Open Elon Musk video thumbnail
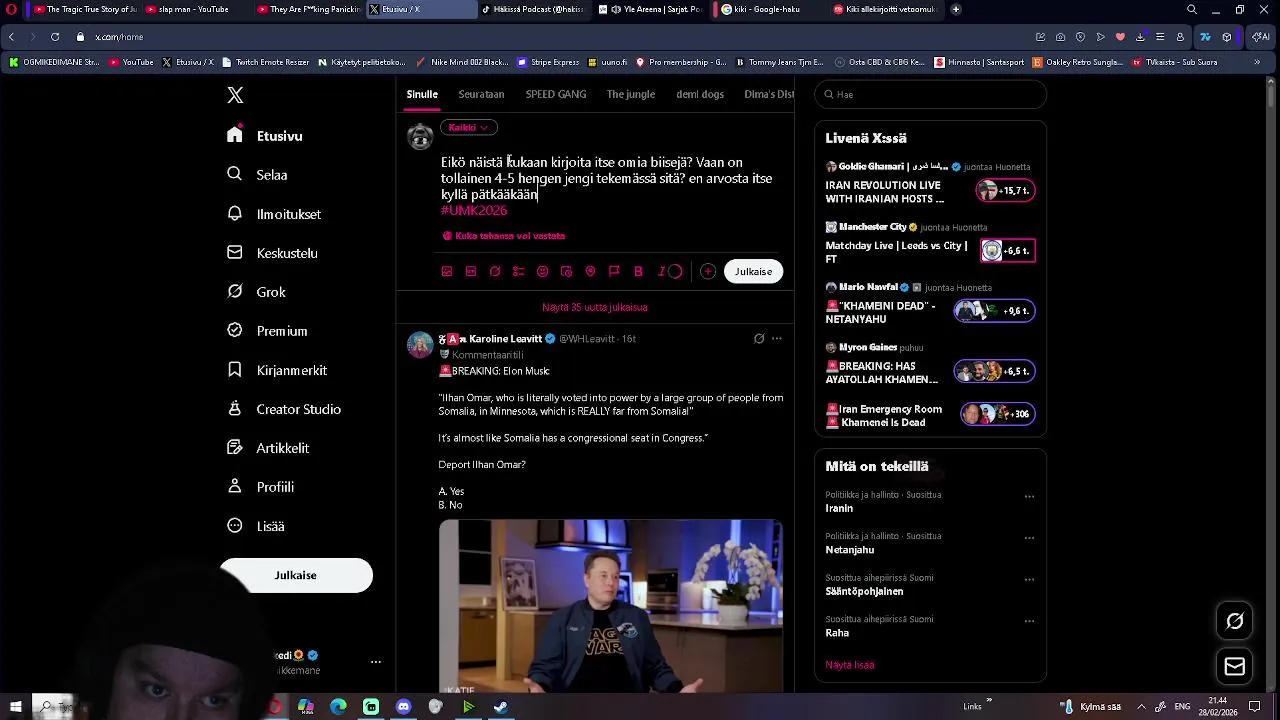The width and height of the screenshot is (1280, 720). [610, 606]
